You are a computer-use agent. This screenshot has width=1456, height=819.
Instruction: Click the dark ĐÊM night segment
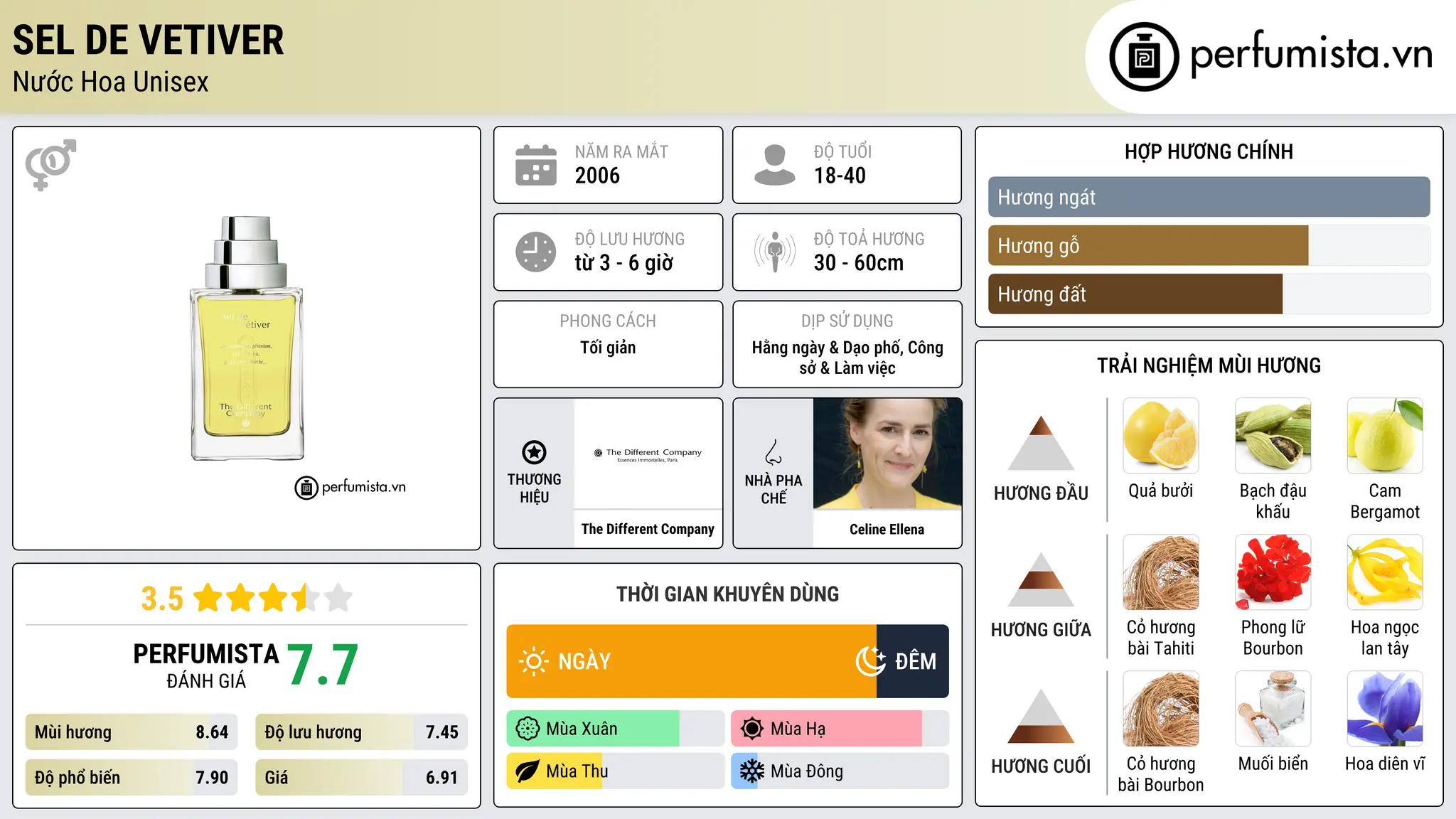pyautogui.click(x=913, y=661)
